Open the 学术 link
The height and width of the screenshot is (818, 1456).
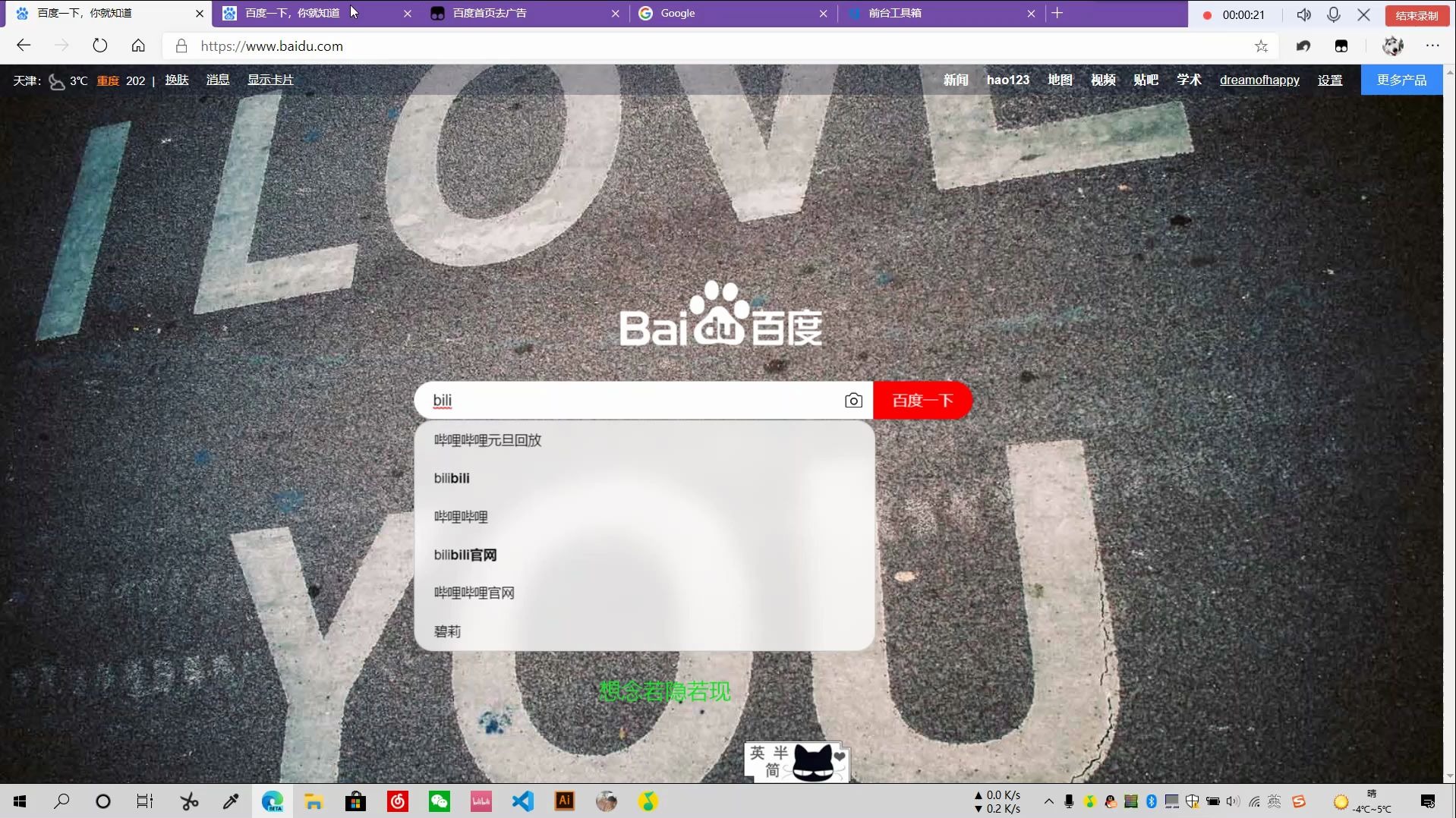1189,80
